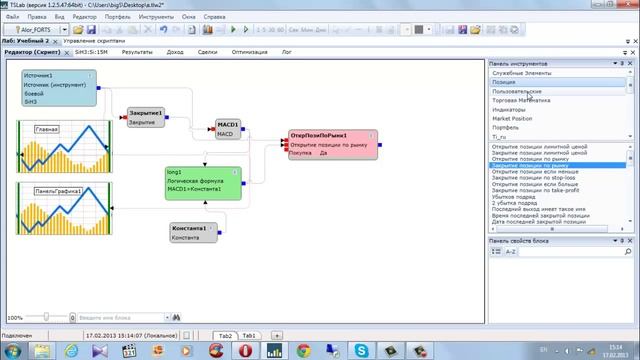Viewport: 640px width, 360px height.
Task: Select the Служебные Элементы category
Action: click(522, 73)
